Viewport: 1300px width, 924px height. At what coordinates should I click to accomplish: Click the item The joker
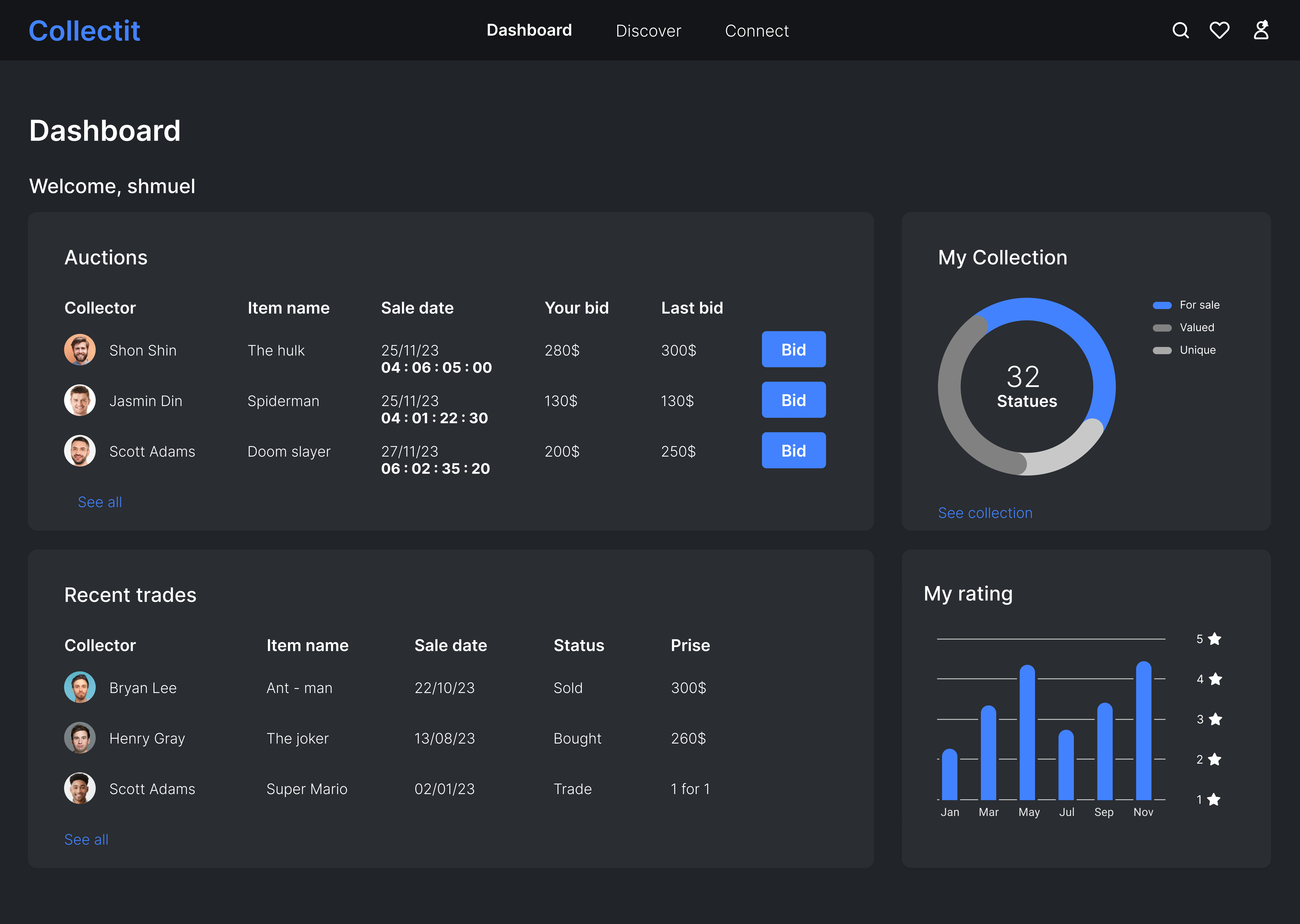pyautogui.click(x=298, y=739)
